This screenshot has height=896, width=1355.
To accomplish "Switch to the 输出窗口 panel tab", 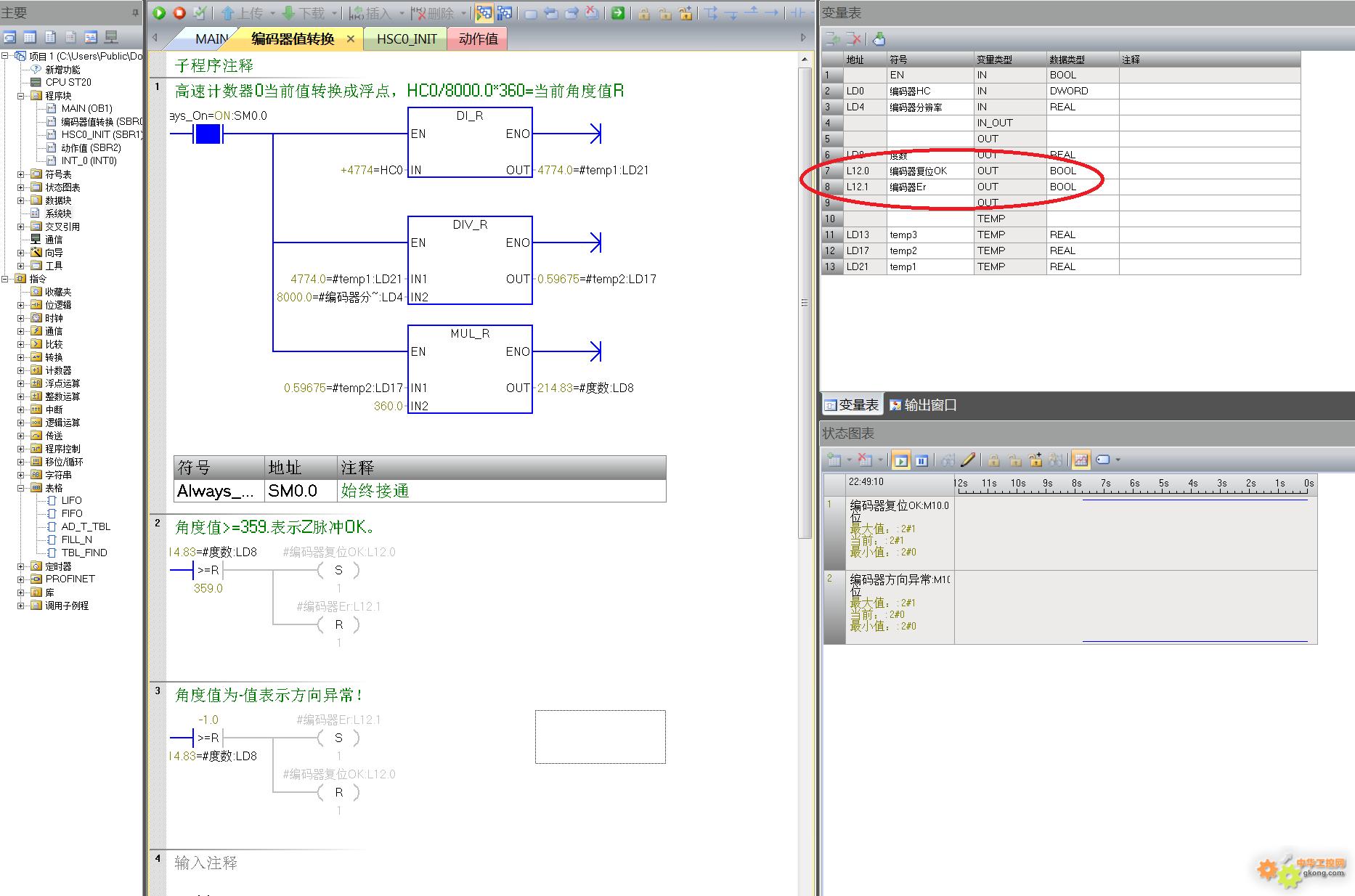I will pyautogui.click(x=923, y=405).
